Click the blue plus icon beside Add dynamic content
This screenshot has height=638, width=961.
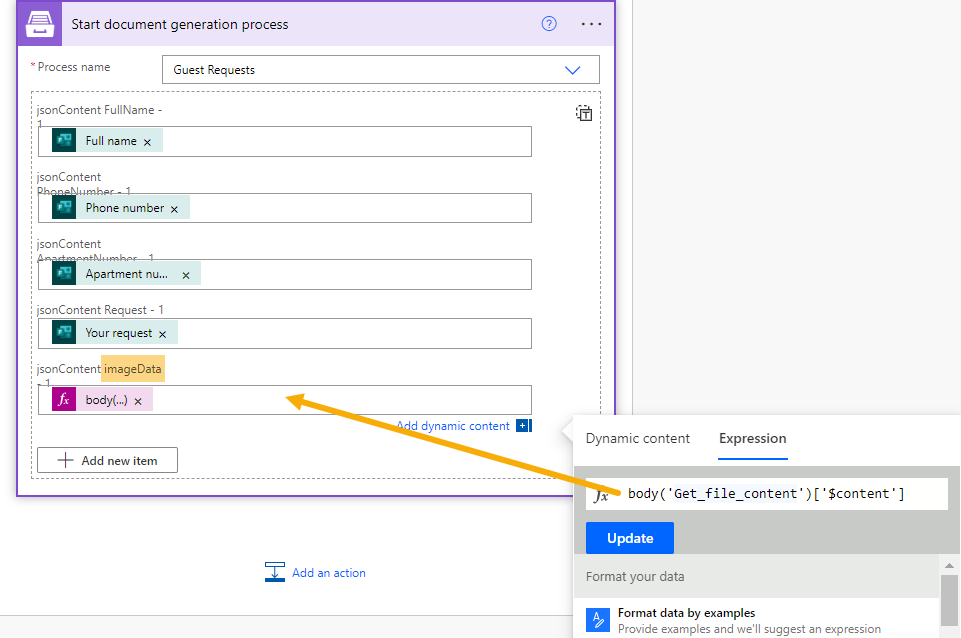click(x=523, y=426)
